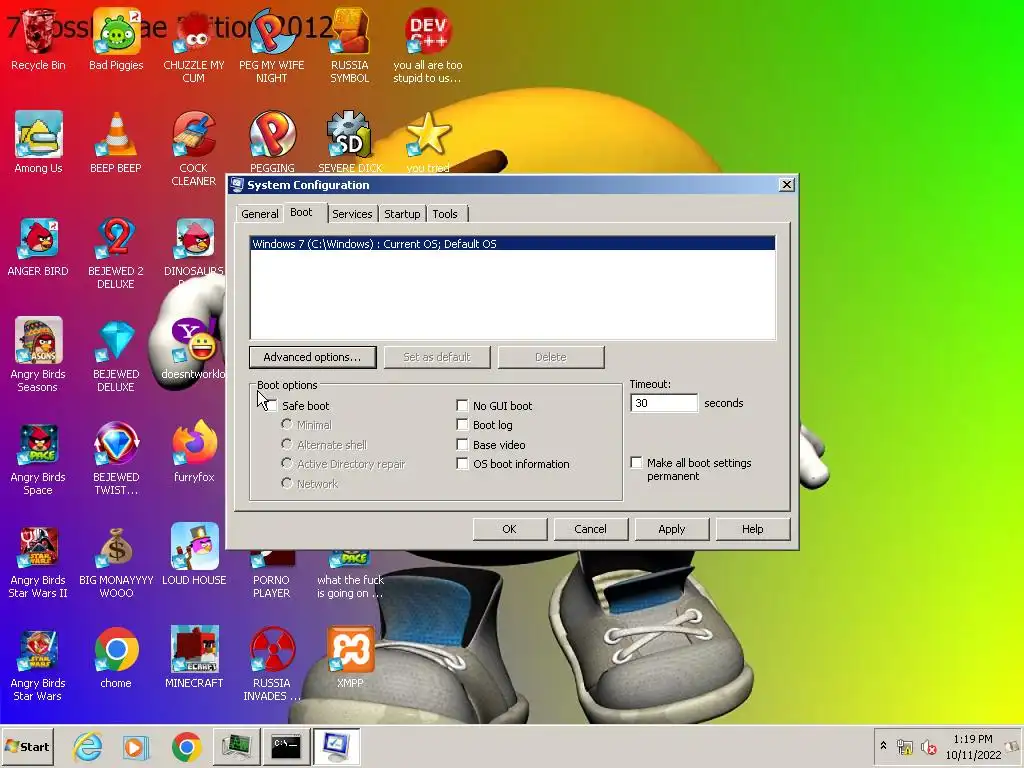The height and width of the screenshot is (768, 1024).
Task: Select the Alternate shell radio button
Action: (x=286, y=444)
